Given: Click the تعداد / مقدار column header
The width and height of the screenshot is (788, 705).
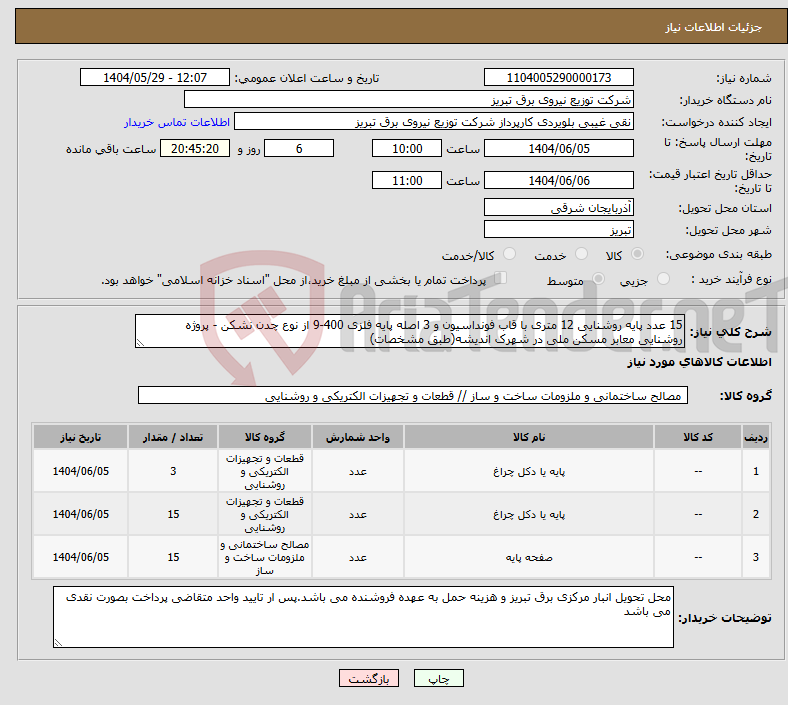Looking at the screenshot, I should pyautogui.click(x=173, y=437).
